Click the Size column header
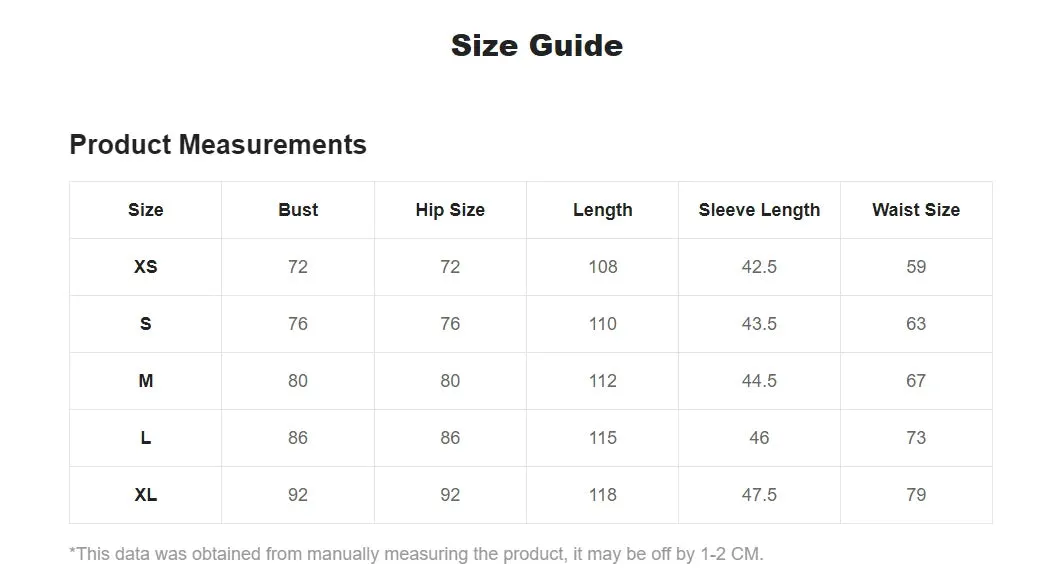This screenshot has height=586, width=1044. pos(145,210)
